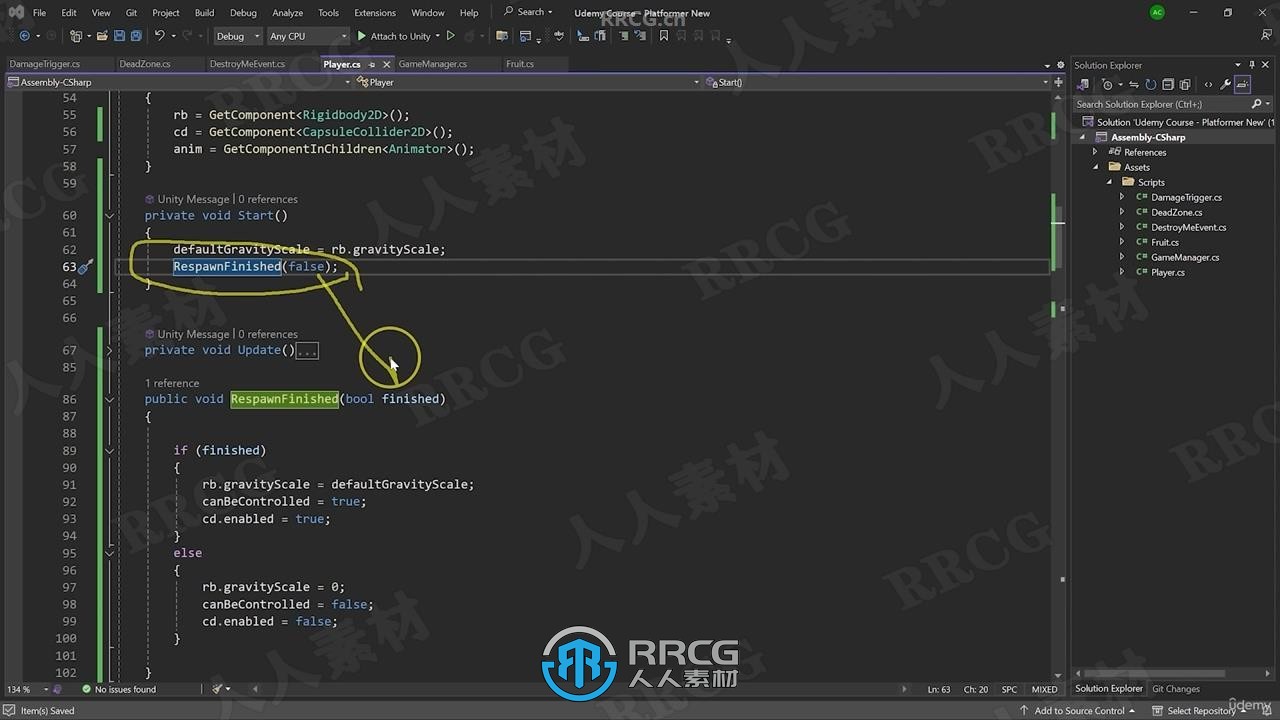This screenshot has height=720, width=1280.
Task: Click the MIXED line endings indicator
Action: click(1044, 689)
